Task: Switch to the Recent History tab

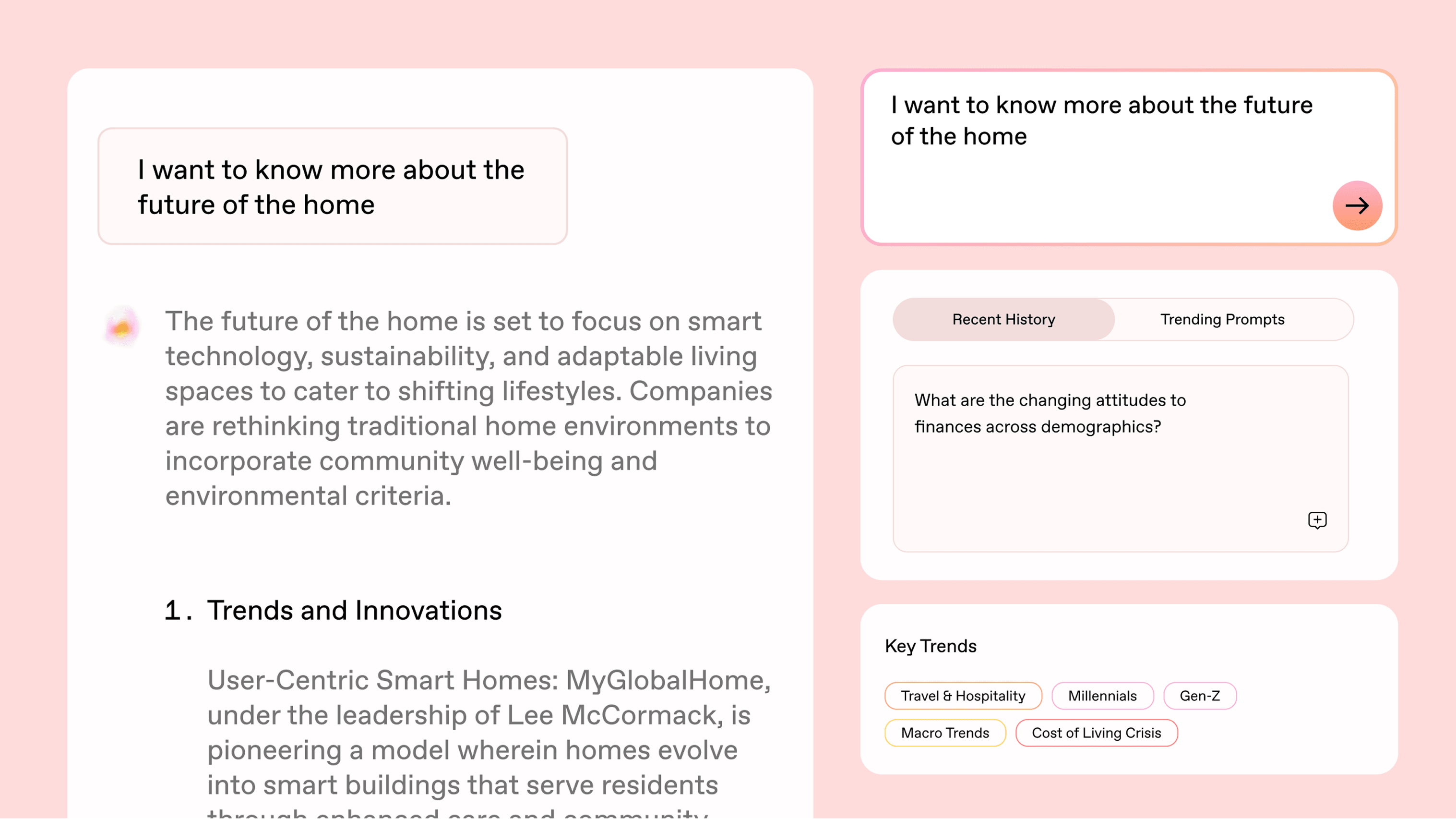Action: click(x=1003, y=320)
